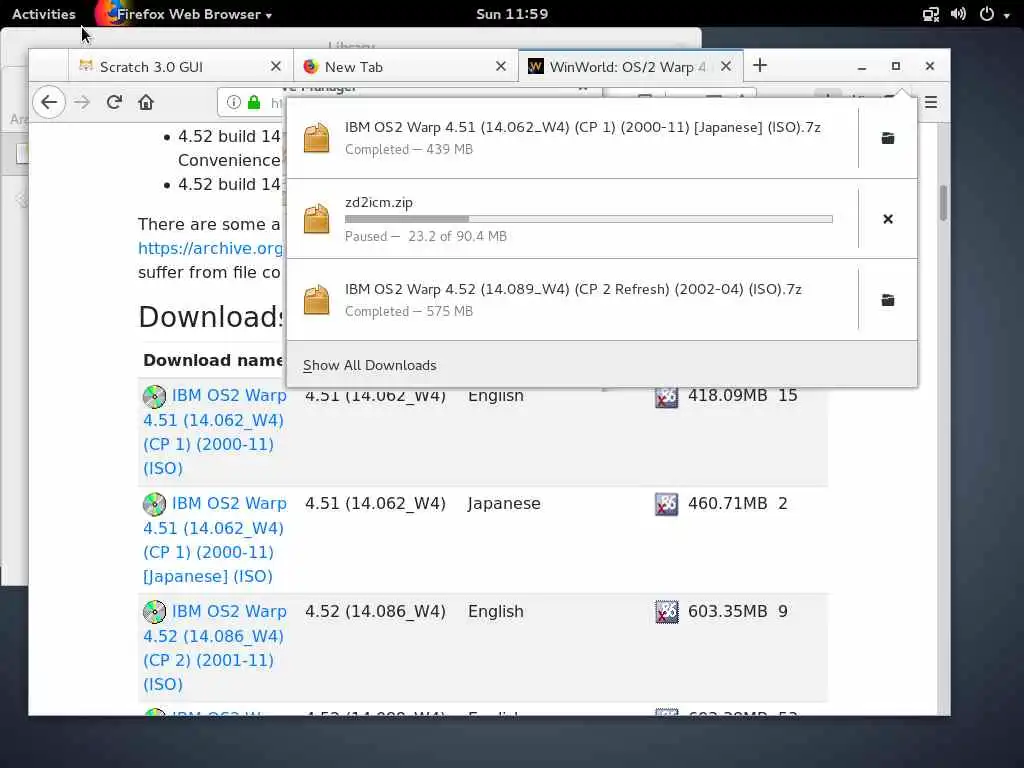Screen dimensions: 1024x768
Task: Go back using the browser Back arrow
Action: click(x=49, y=103)
